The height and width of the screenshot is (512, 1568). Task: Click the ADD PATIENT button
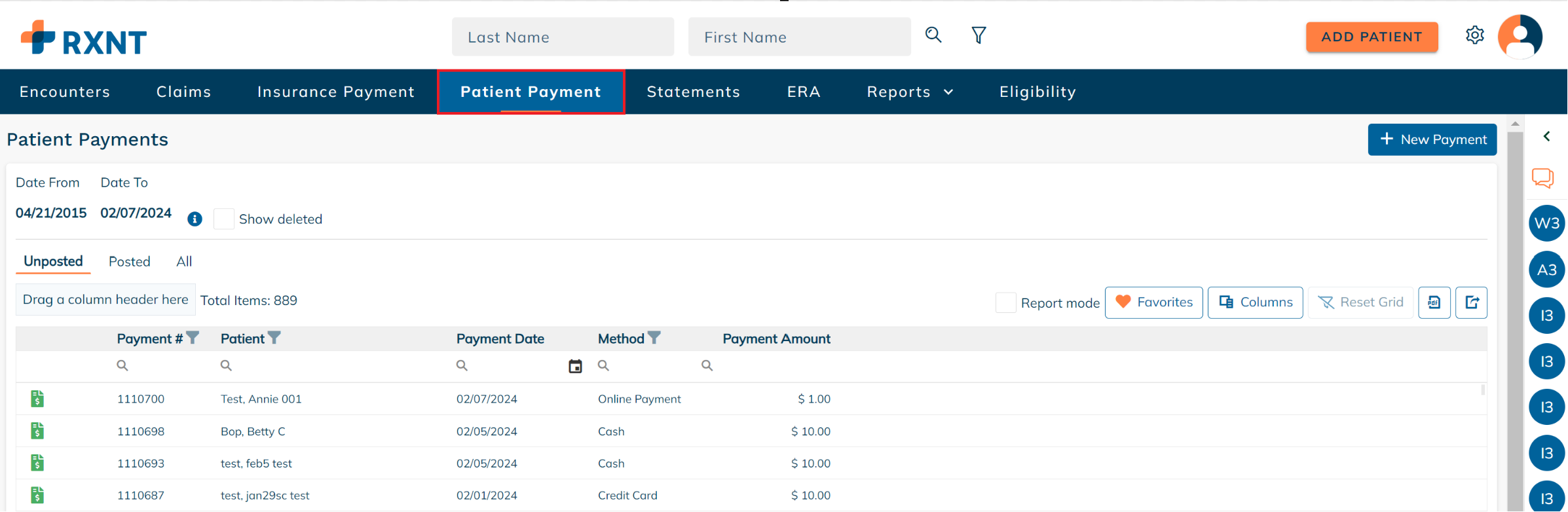1372,37
